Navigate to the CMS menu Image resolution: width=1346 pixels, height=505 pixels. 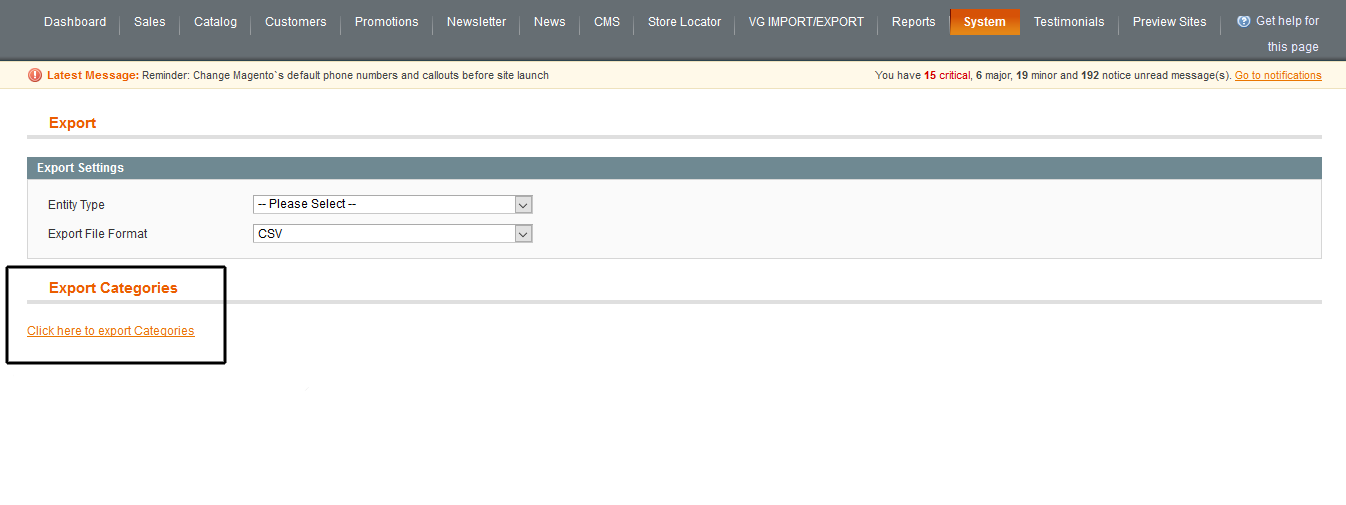606,22
